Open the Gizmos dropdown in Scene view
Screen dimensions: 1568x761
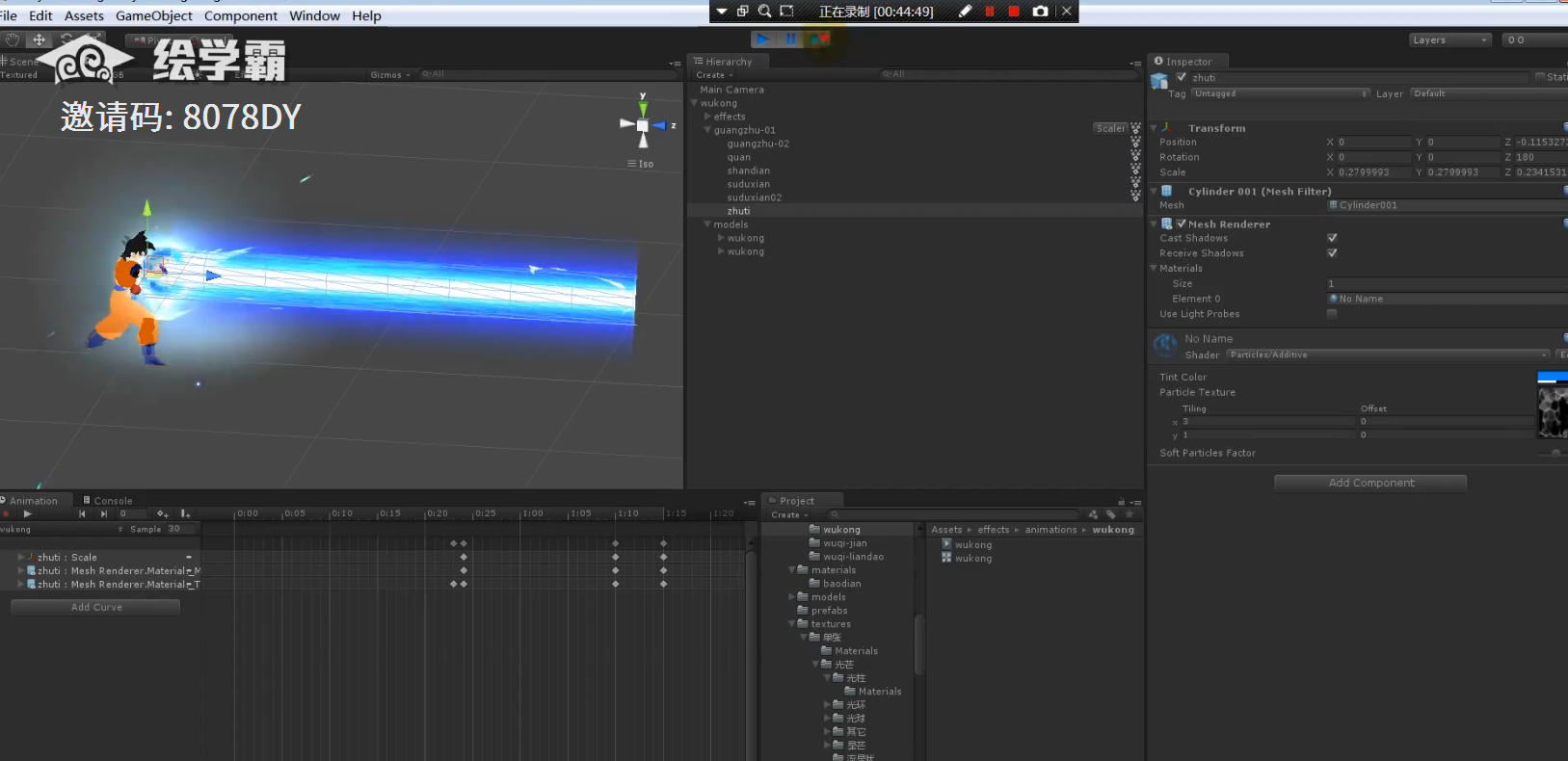coord(390,74)
